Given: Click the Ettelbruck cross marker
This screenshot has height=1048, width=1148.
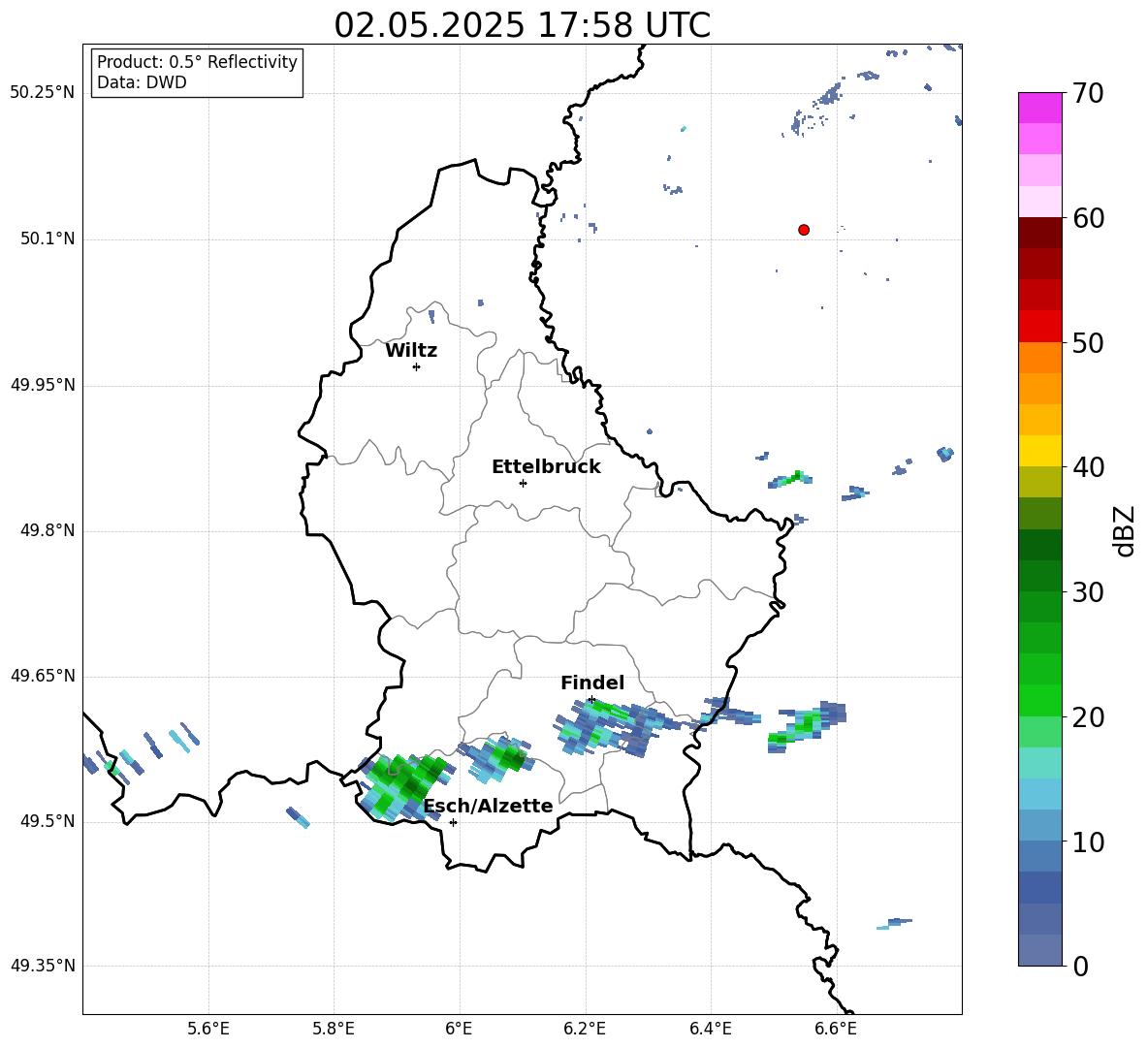Looking at the screenshot, I should pos(523,483).
